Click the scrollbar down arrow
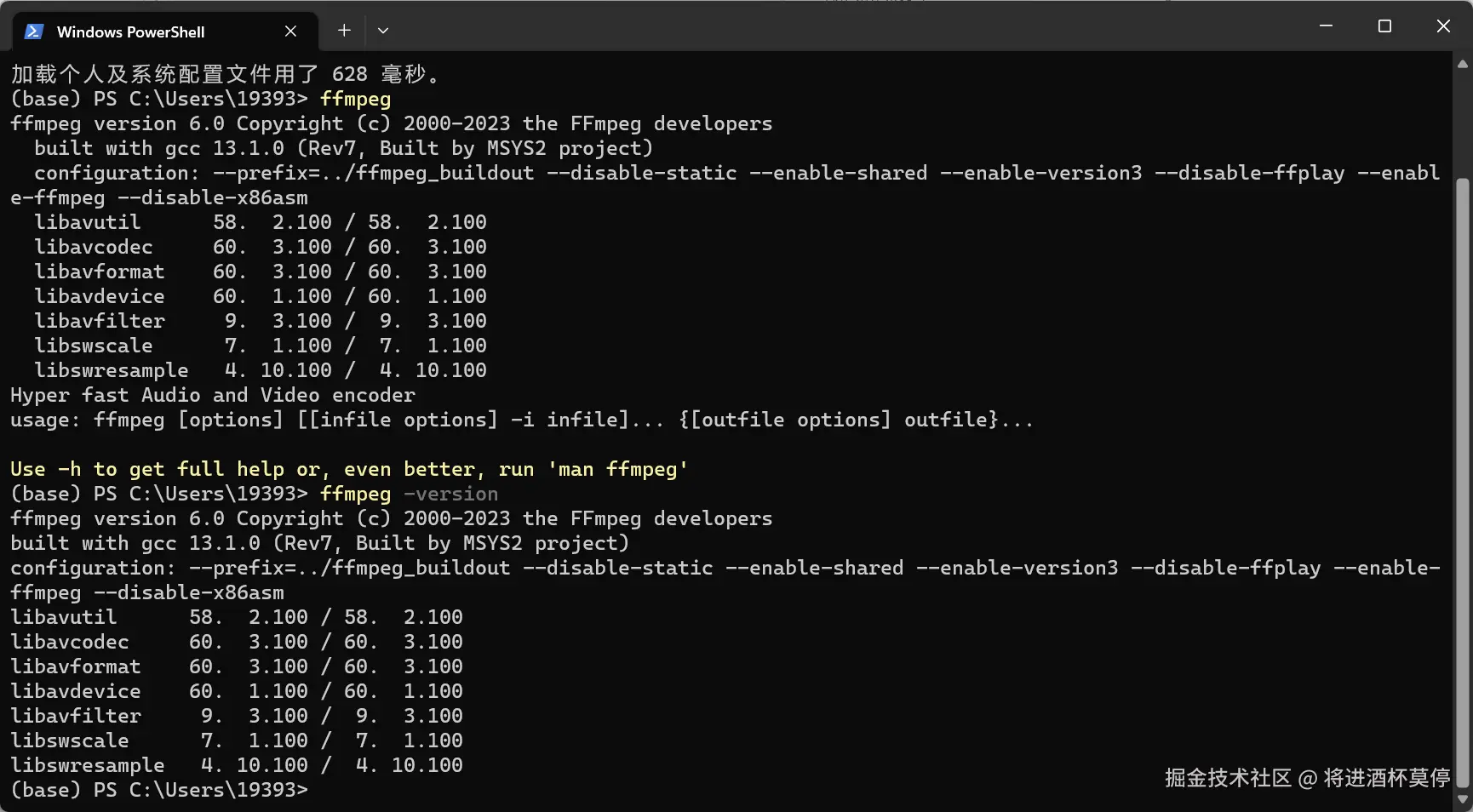Viewport: 1473px width, 812px height. [1463, 799]
